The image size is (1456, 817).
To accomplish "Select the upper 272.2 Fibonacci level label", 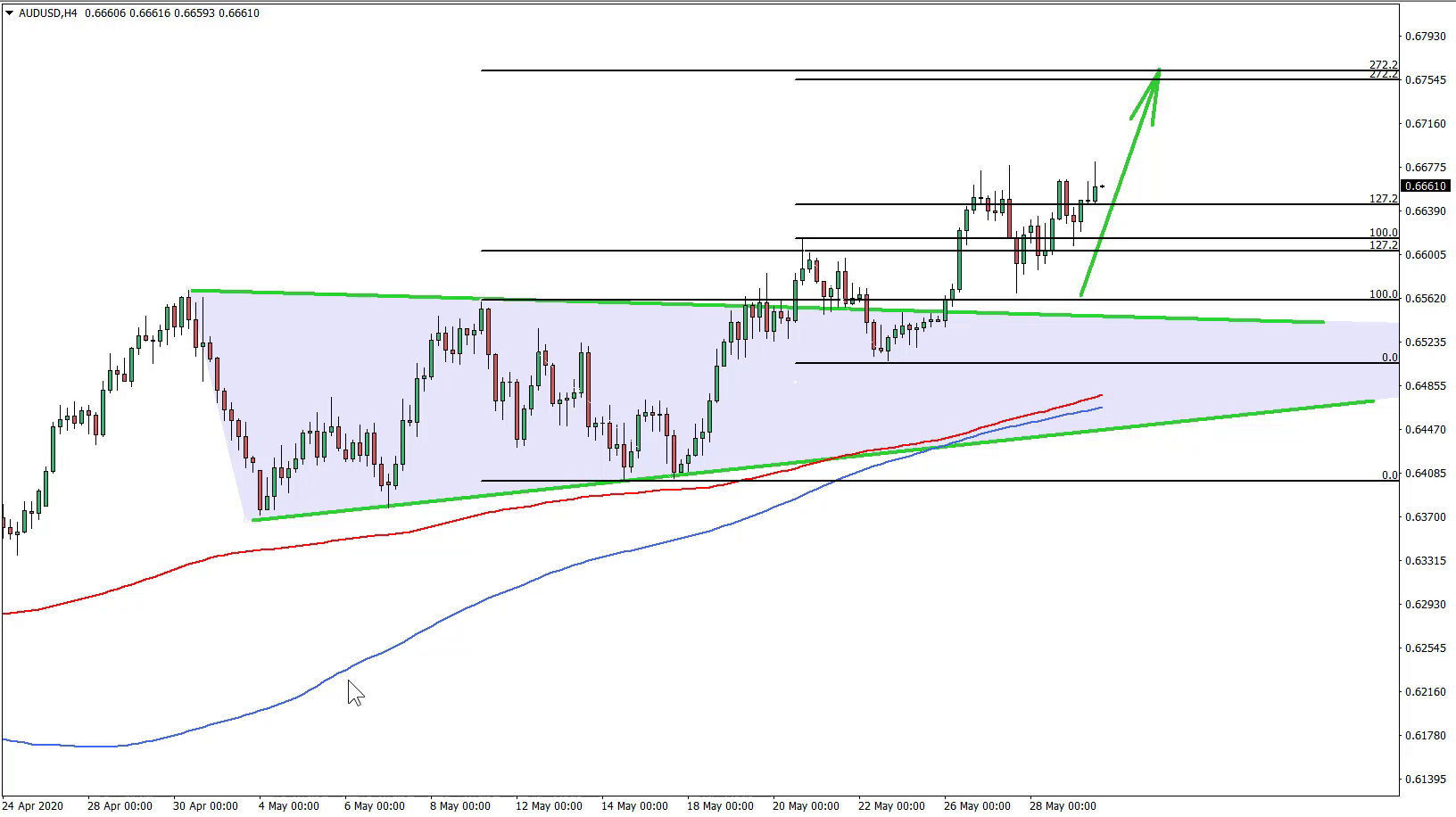I will coord(1384,64).
